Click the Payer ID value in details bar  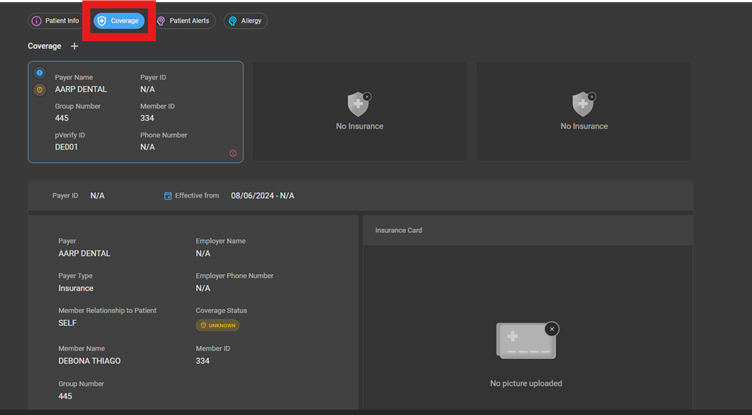click(x=97, y=196)
